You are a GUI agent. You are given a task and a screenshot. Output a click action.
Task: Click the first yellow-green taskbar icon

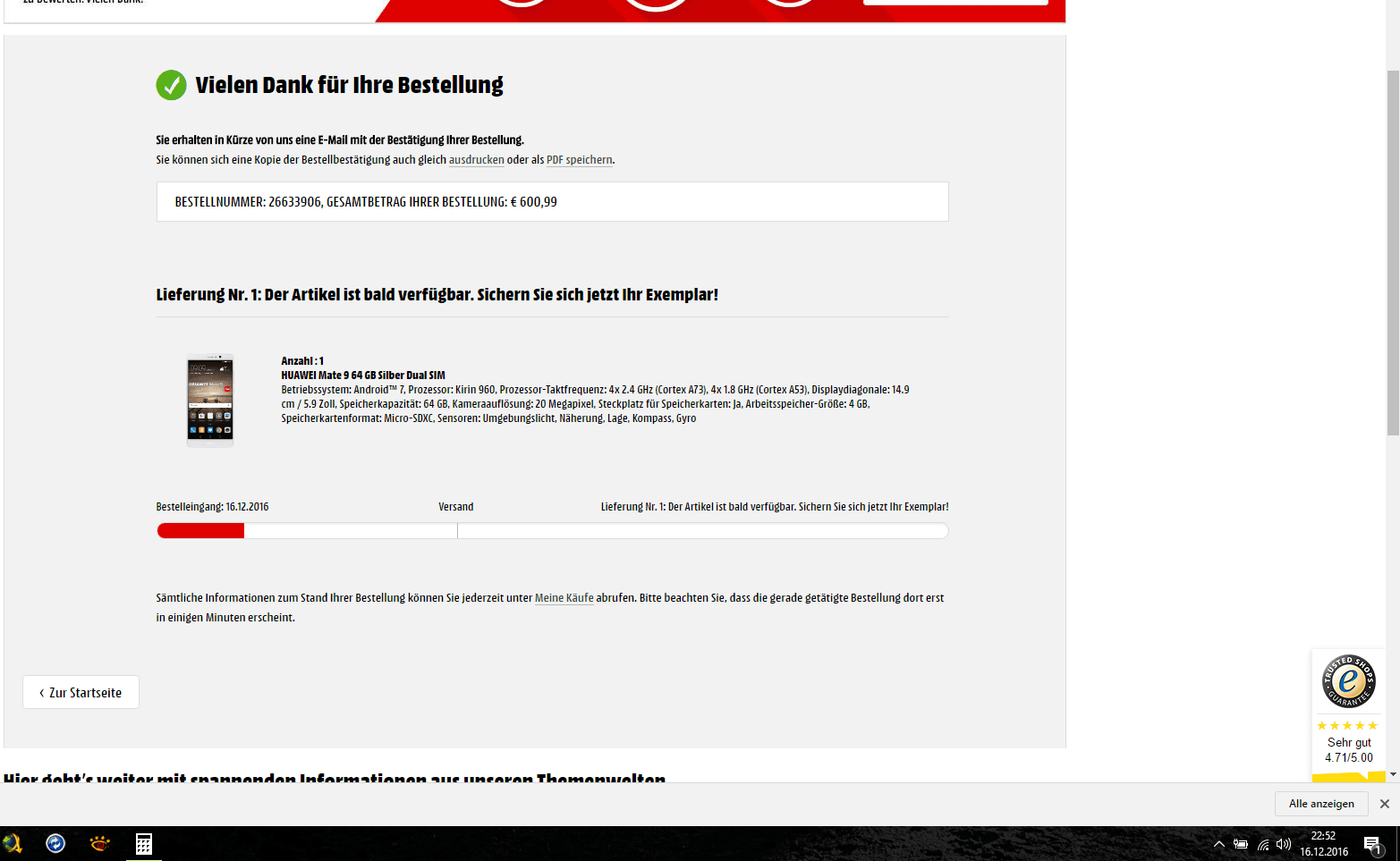tap(13, 843)
